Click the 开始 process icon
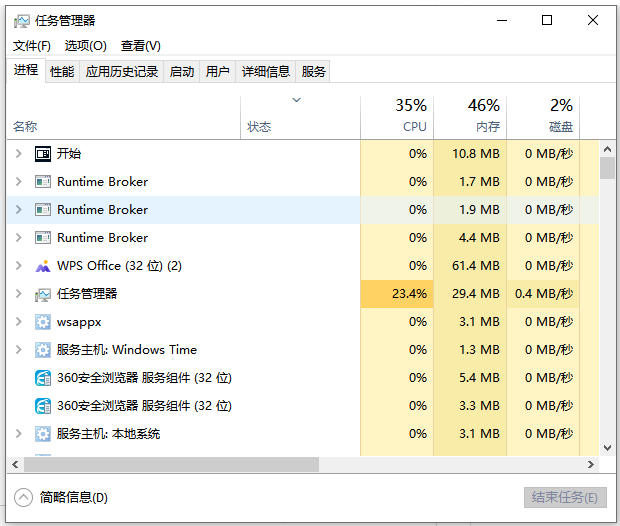The height and width of the screenshot is (526, 620). pos(43,154)
